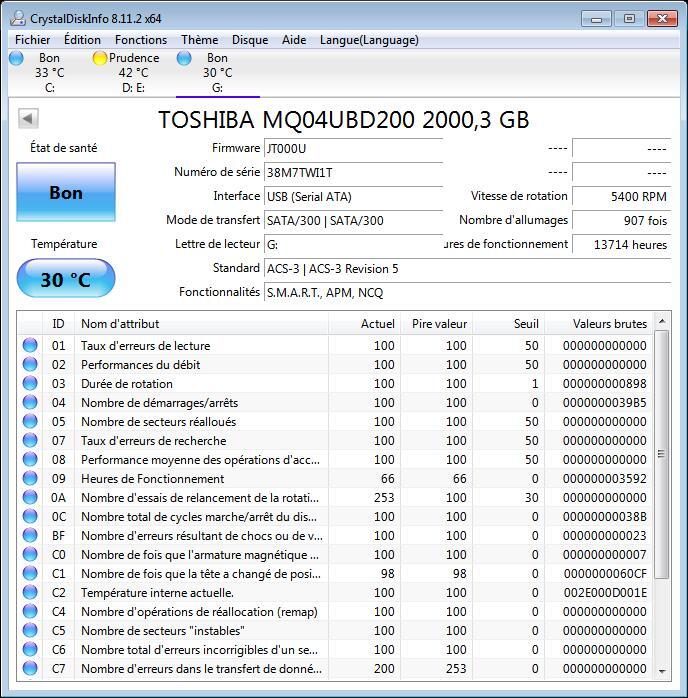The height and width of the screenshot is (698, 688).
Task: Click the CrystalDiskInfo title bar app icon
Action: pos(18,18)
